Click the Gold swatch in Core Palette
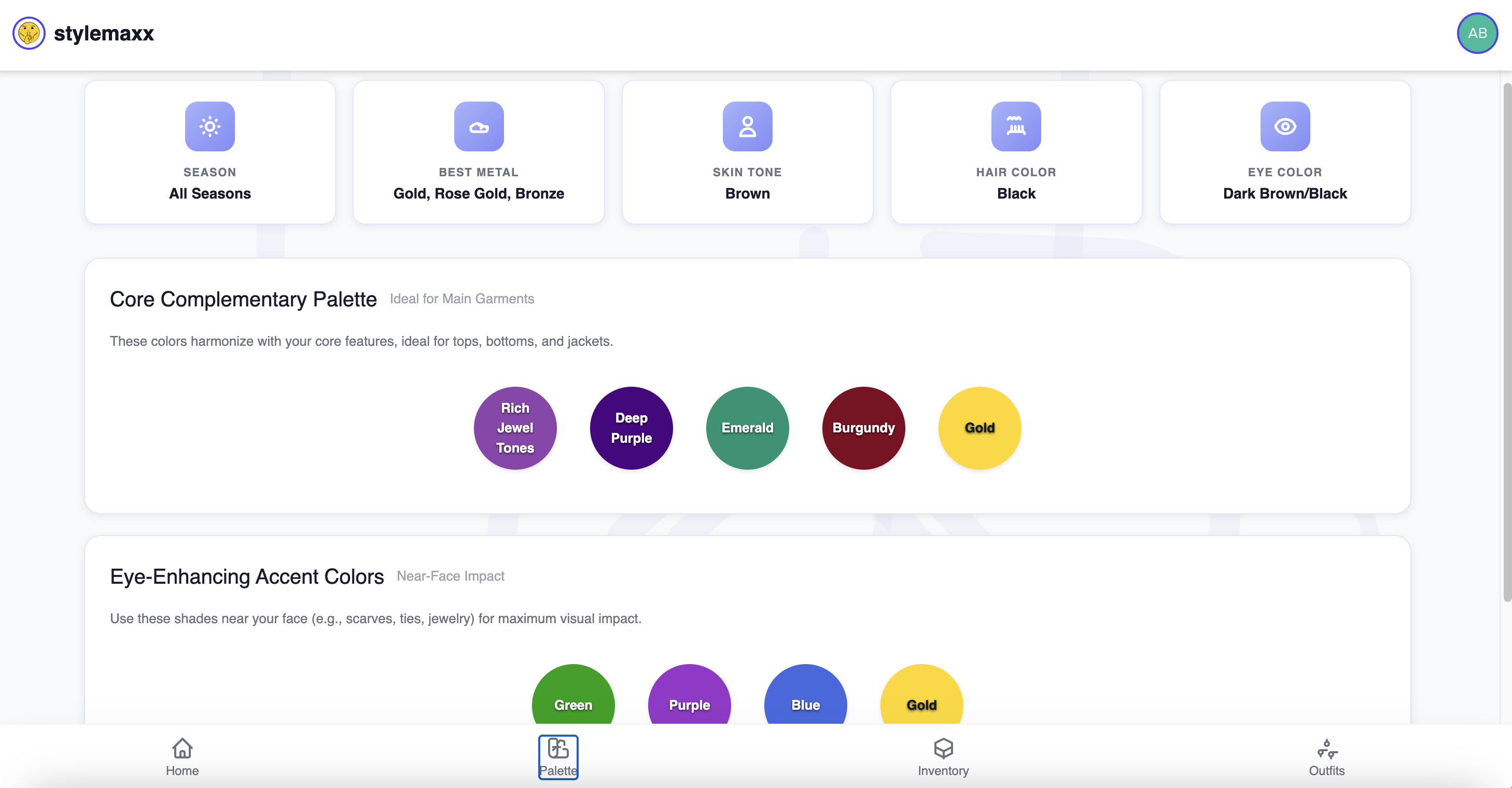The image size is (1512, 788). point(979,428)
